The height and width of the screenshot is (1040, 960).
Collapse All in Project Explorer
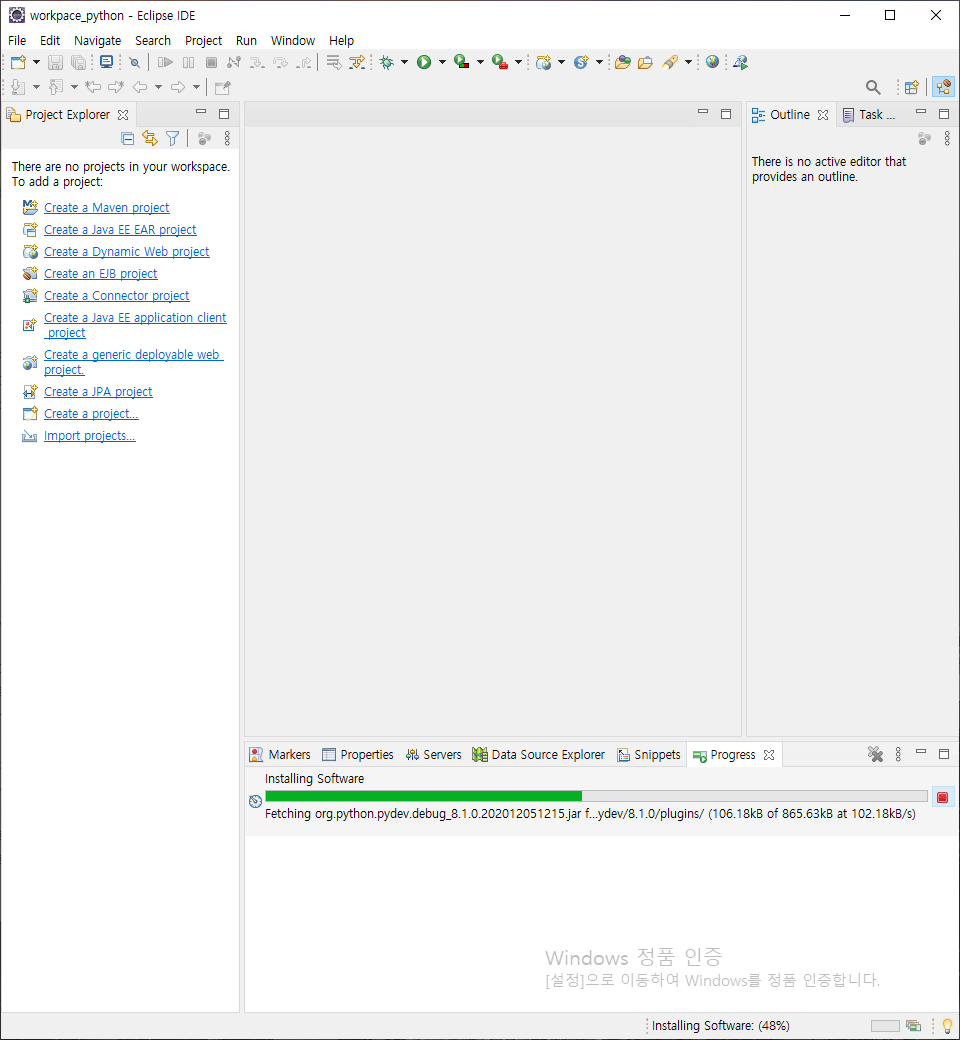(x=127, y=138)
